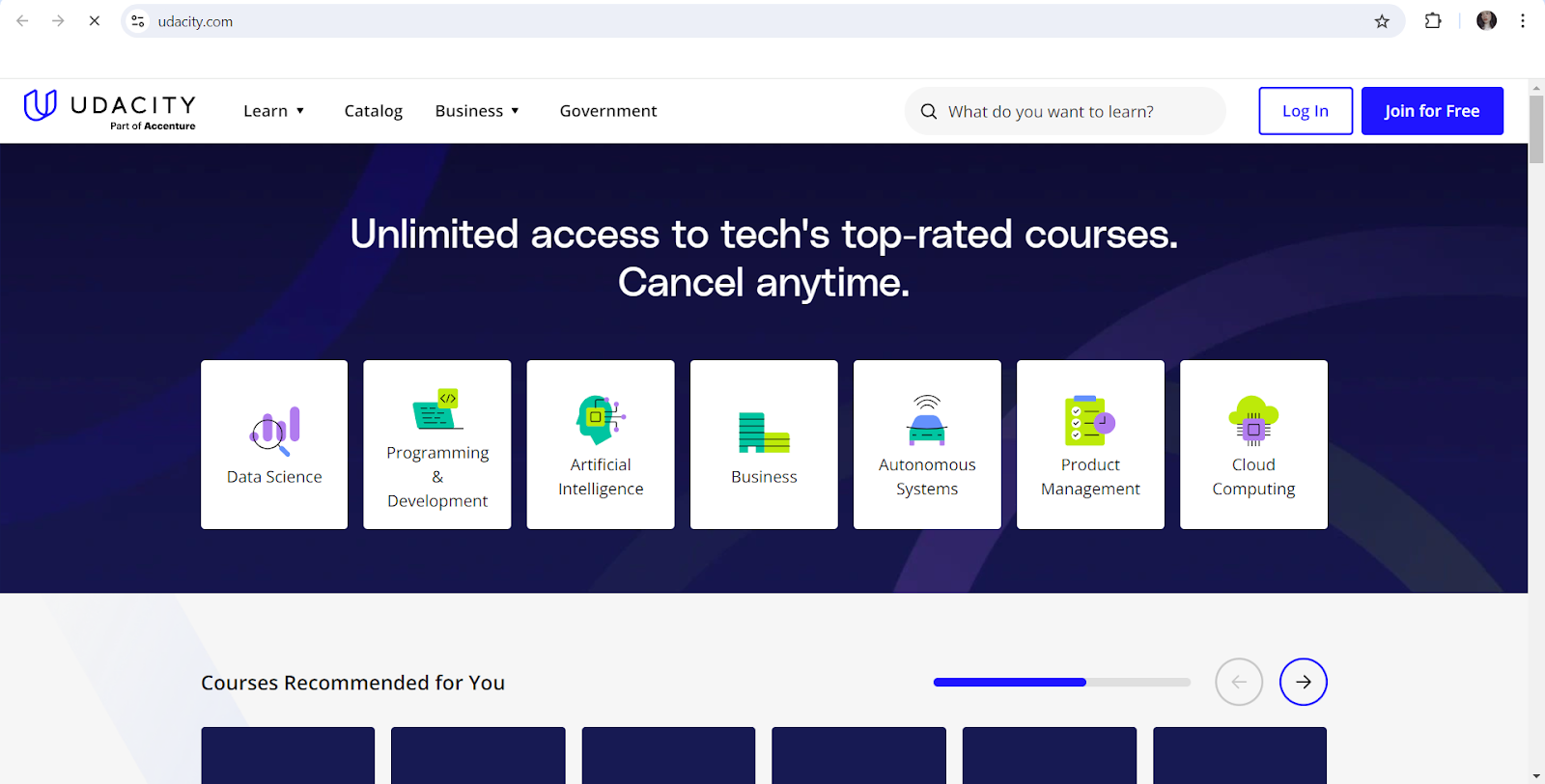The image size is (1545, 784).
Task: Click the 'Cancel anytime.' headline text
Action: point(764,283)
